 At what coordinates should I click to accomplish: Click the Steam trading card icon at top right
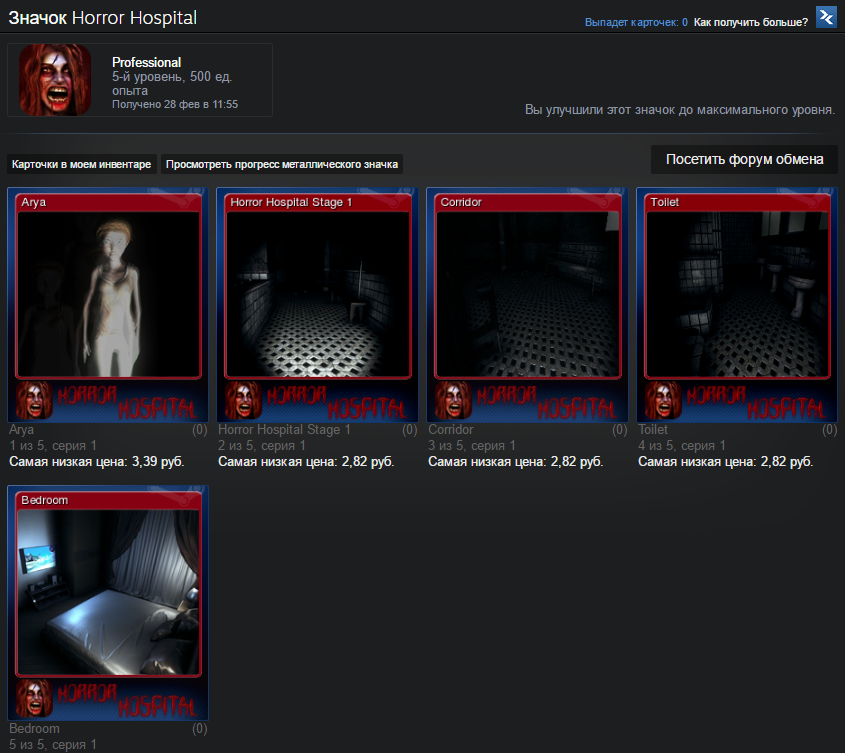[826, 17]
